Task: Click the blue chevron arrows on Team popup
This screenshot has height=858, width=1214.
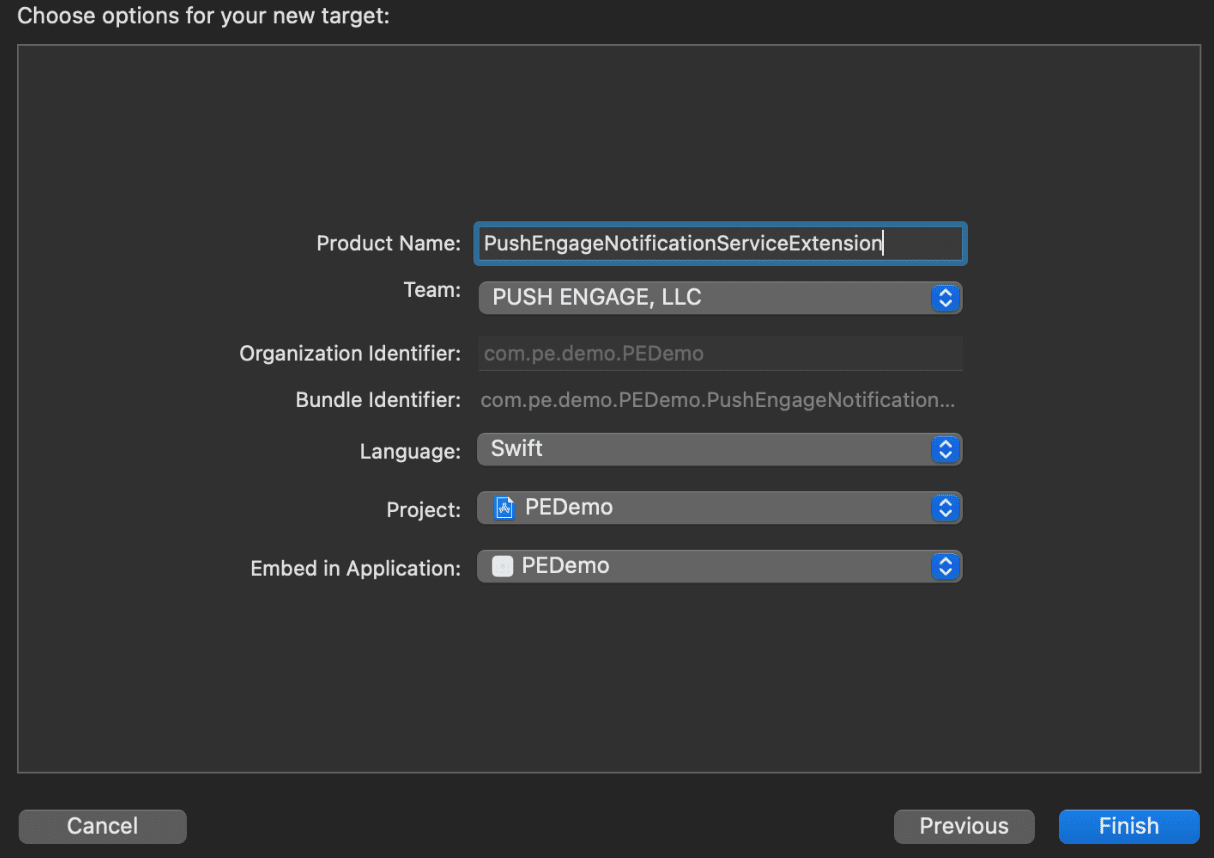Action: (945, 298)
